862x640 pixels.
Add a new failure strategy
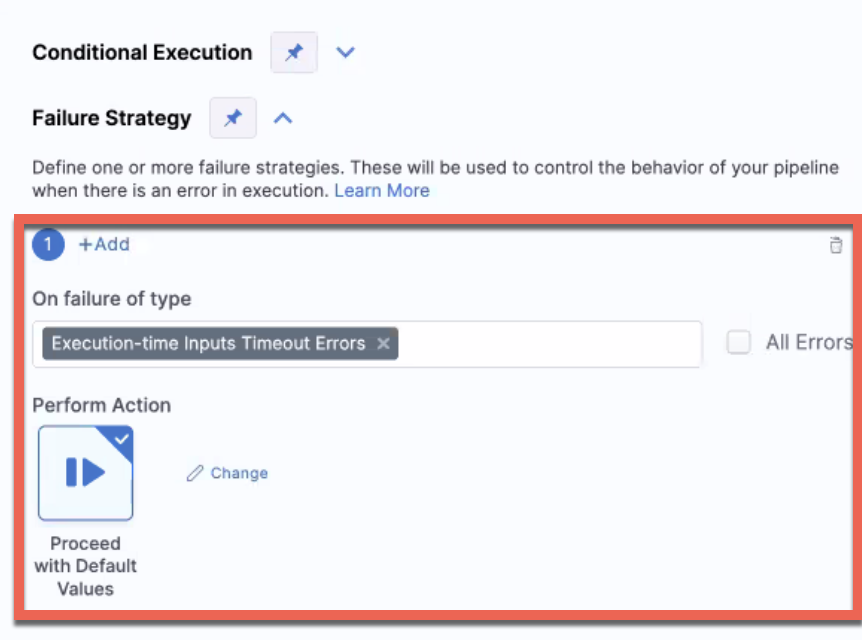coord(104,244)
